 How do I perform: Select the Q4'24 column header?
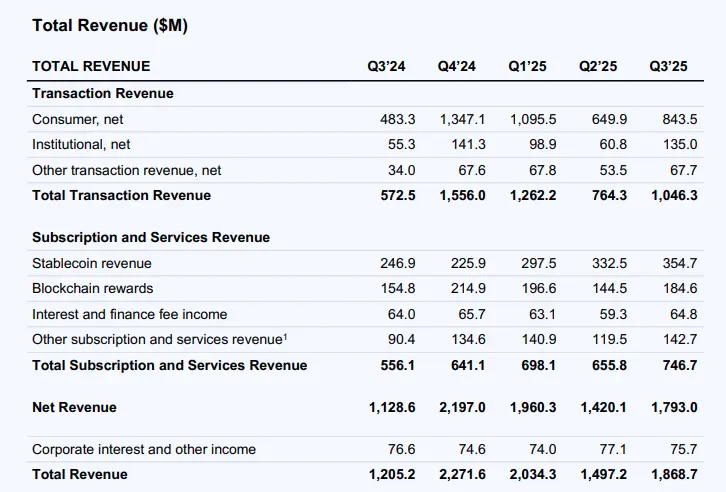457,67
